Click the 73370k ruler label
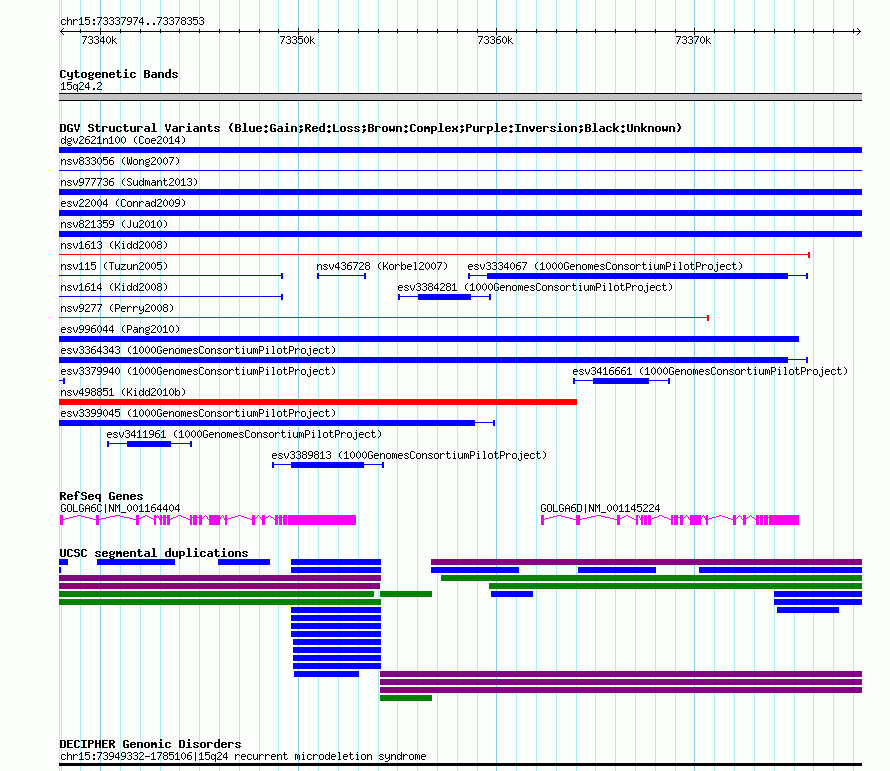 (693, 40)
